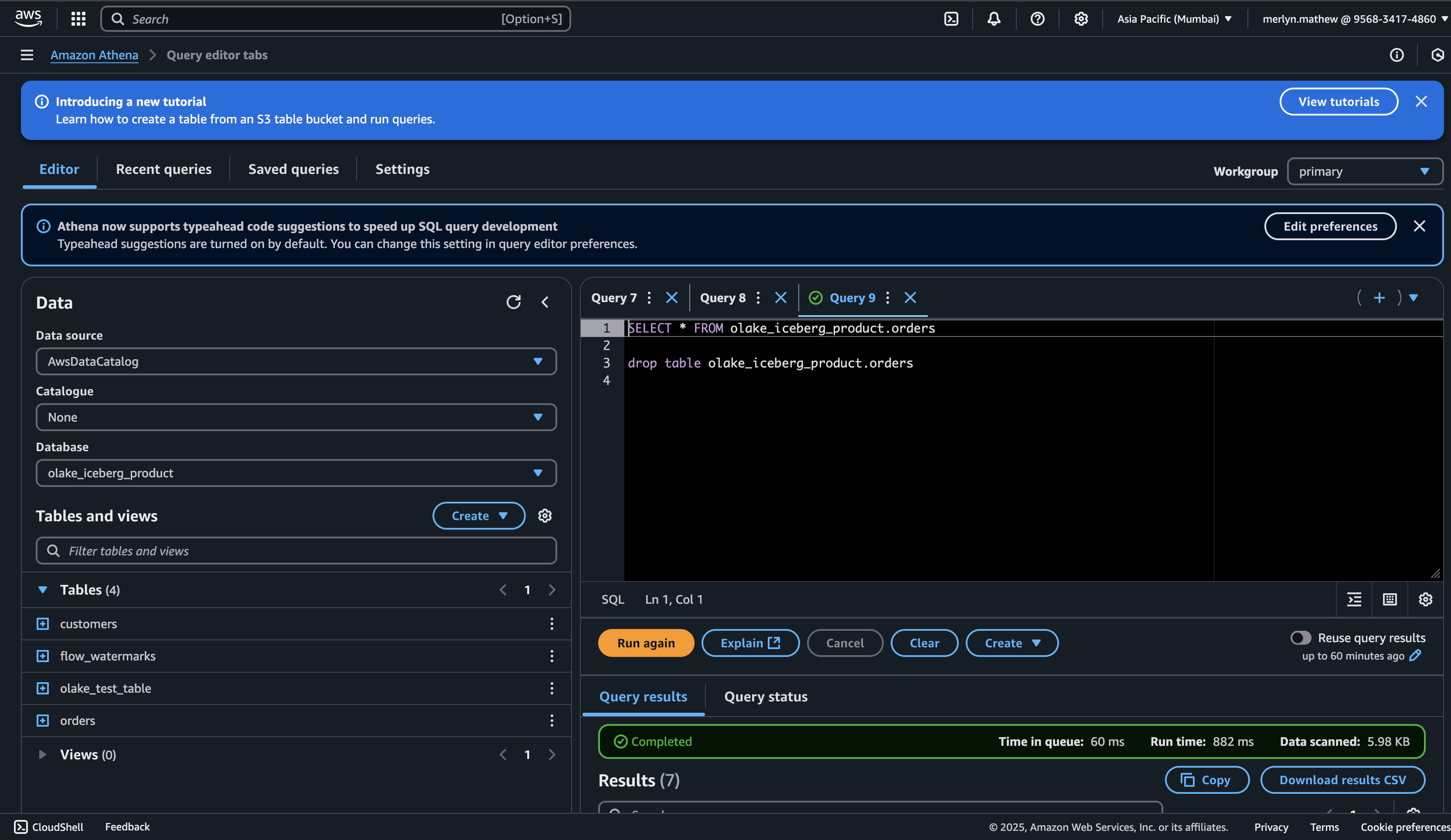This screenshot has width=1451, height=840.
Task: Open Query 7 tab options menu
Action: tap(649, 298)
